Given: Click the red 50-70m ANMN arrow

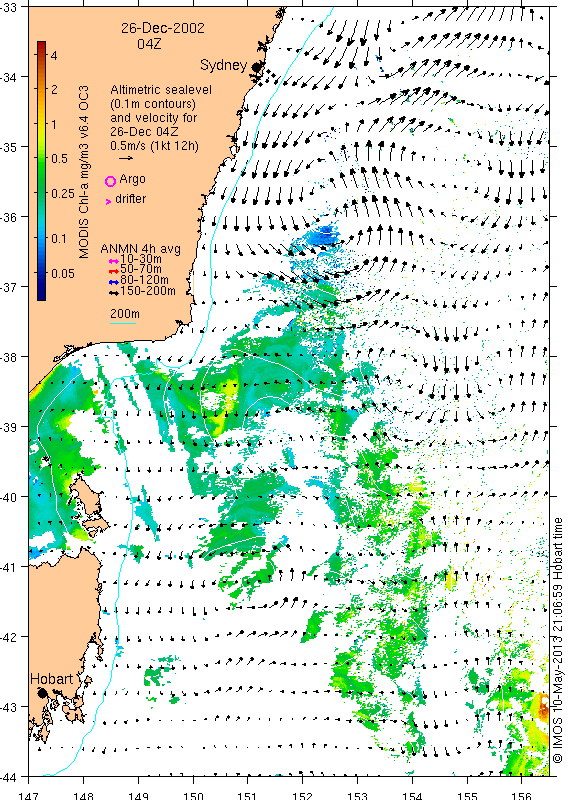Looking at the screenshot, I should click(114, 271).
